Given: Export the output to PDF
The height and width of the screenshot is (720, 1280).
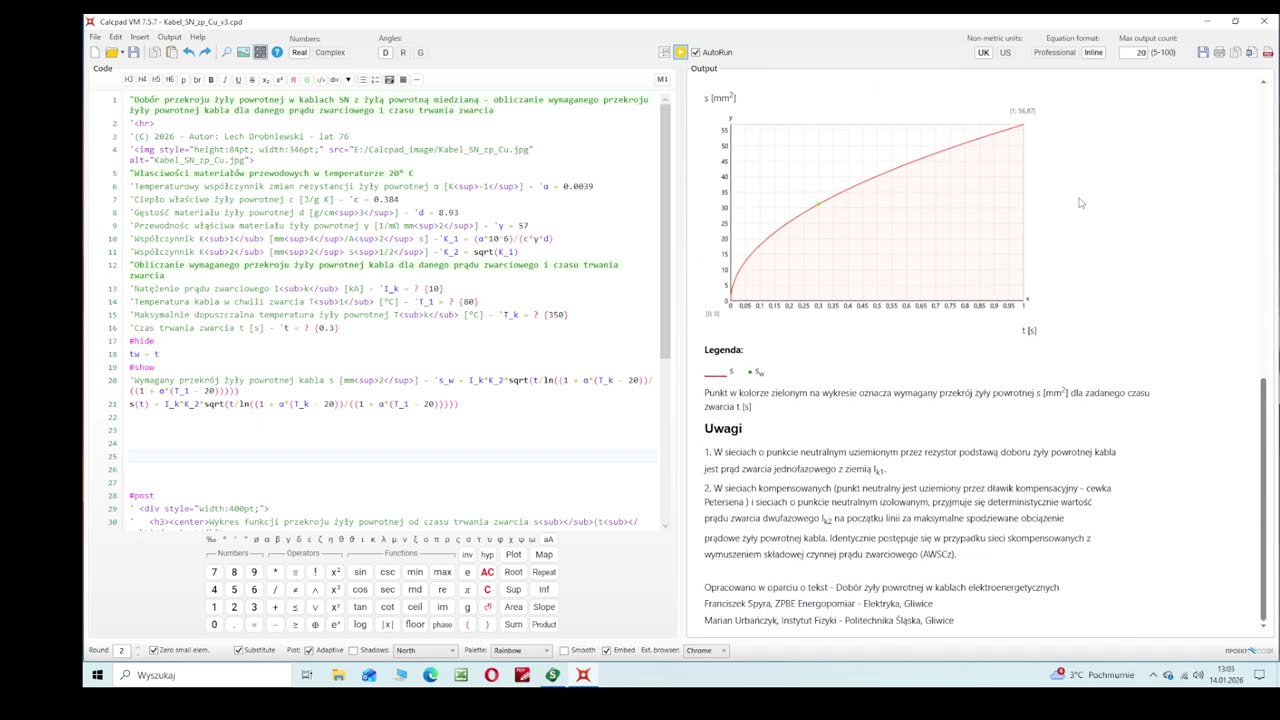Looking at the screenshot, I should pos(1268,52).
